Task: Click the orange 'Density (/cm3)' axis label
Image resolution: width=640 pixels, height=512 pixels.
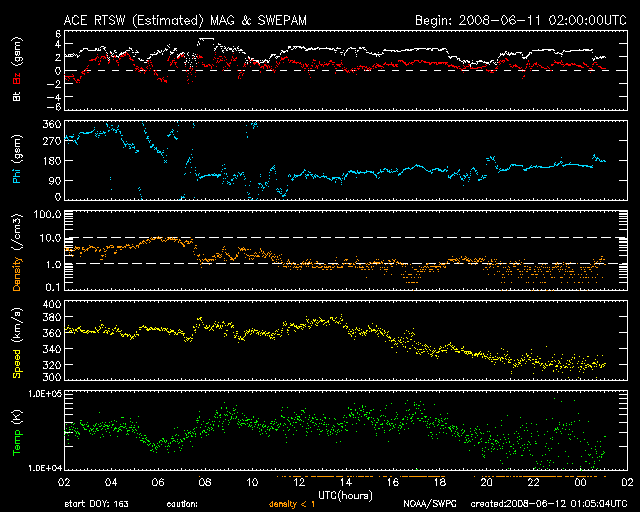Action: (x=17, y=252)
